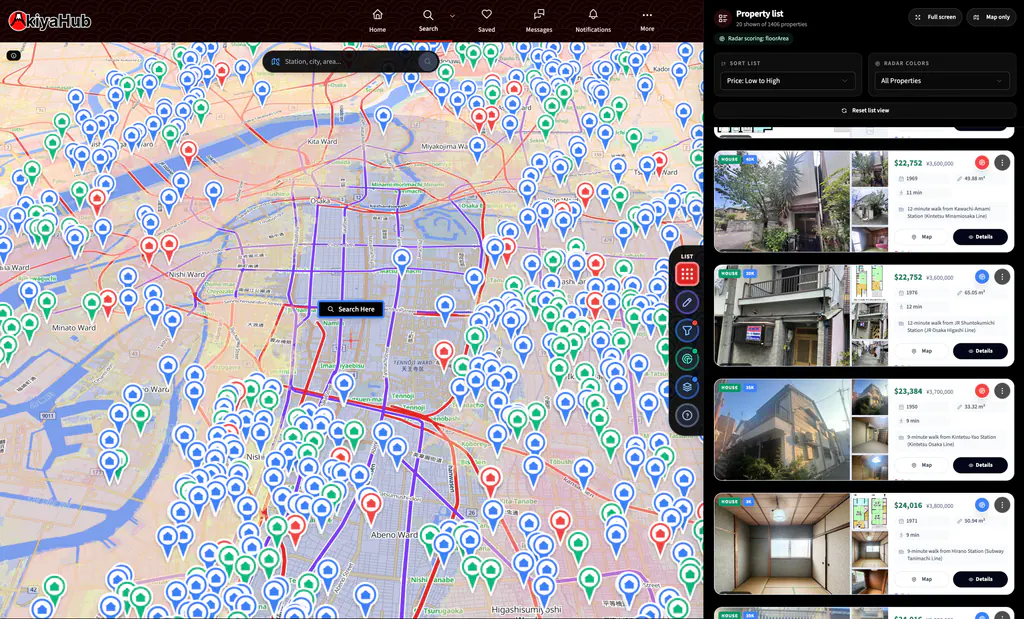Open the Sort List 'Price: Low to High' dropdown

point(788,81)
